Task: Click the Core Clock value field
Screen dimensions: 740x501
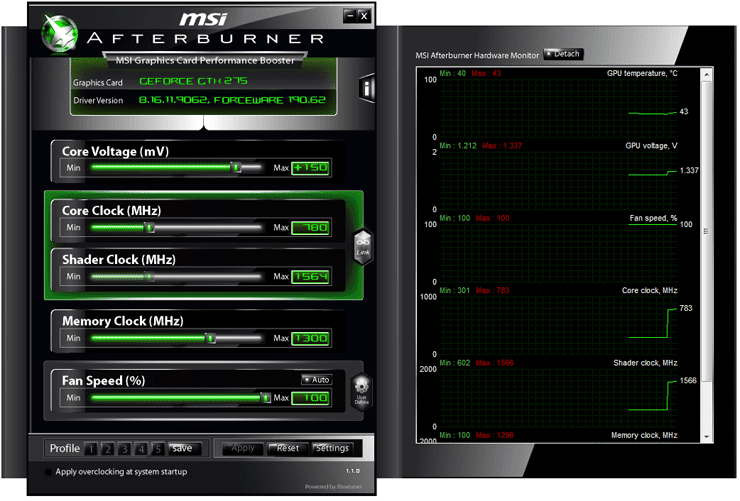Action: [310, 228]
